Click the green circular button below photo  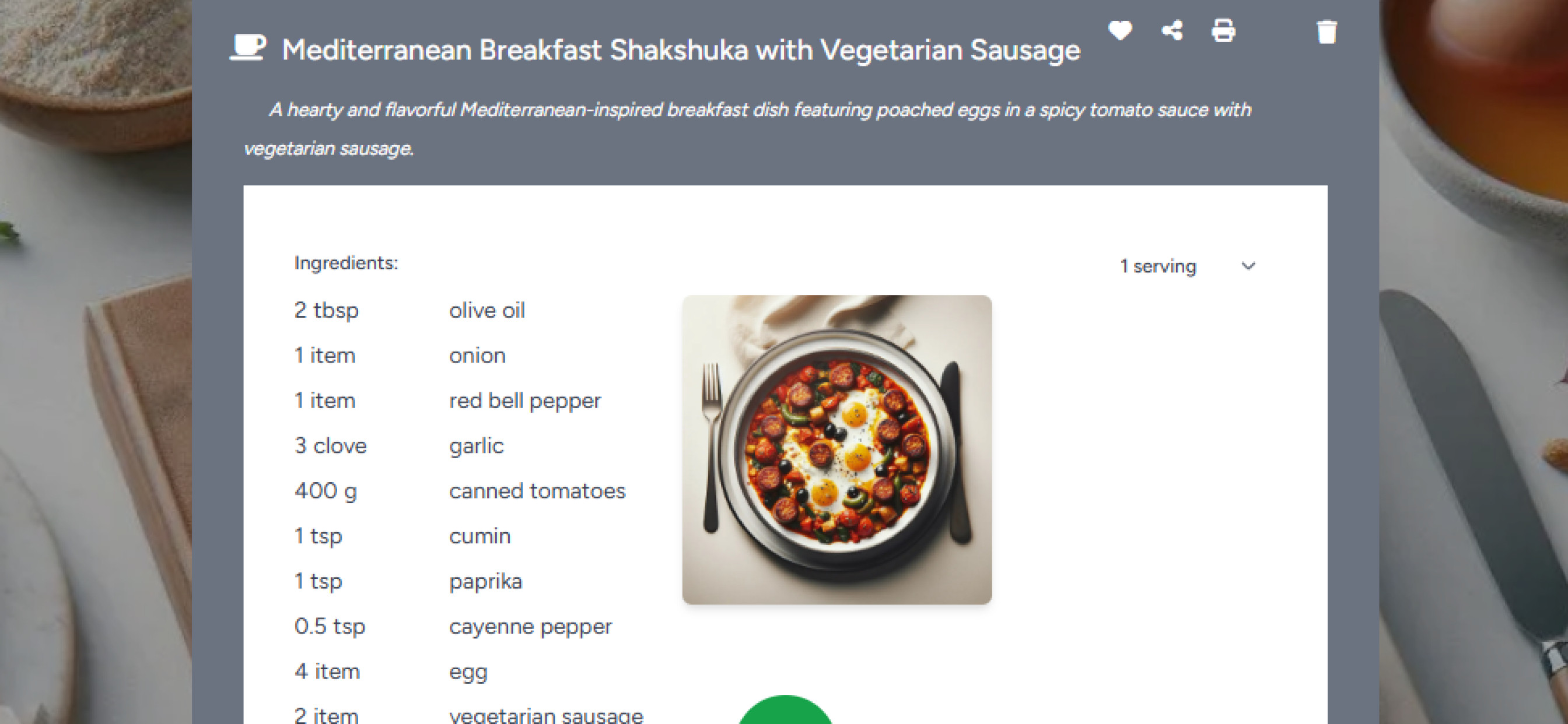pyautogui.click(x=785, y=711)
